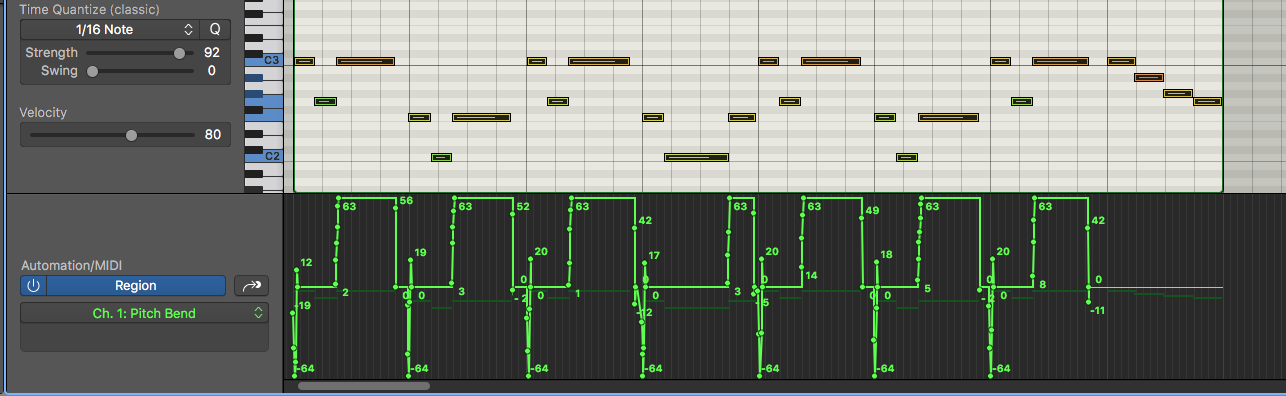Click the Swing slider handle
1286x396 pixels.
point(93,71)
